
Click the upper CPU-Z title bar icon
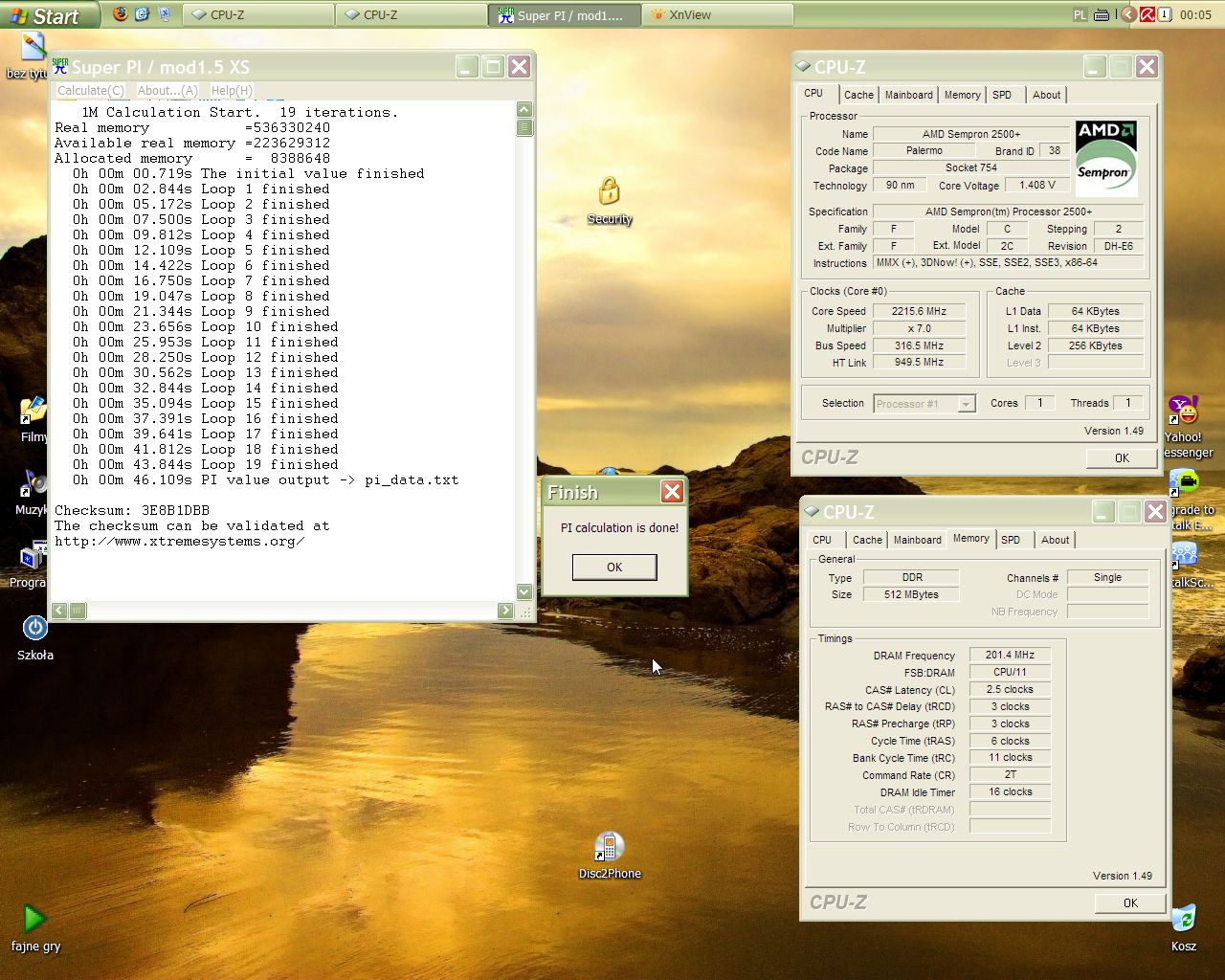coord(803,66)
